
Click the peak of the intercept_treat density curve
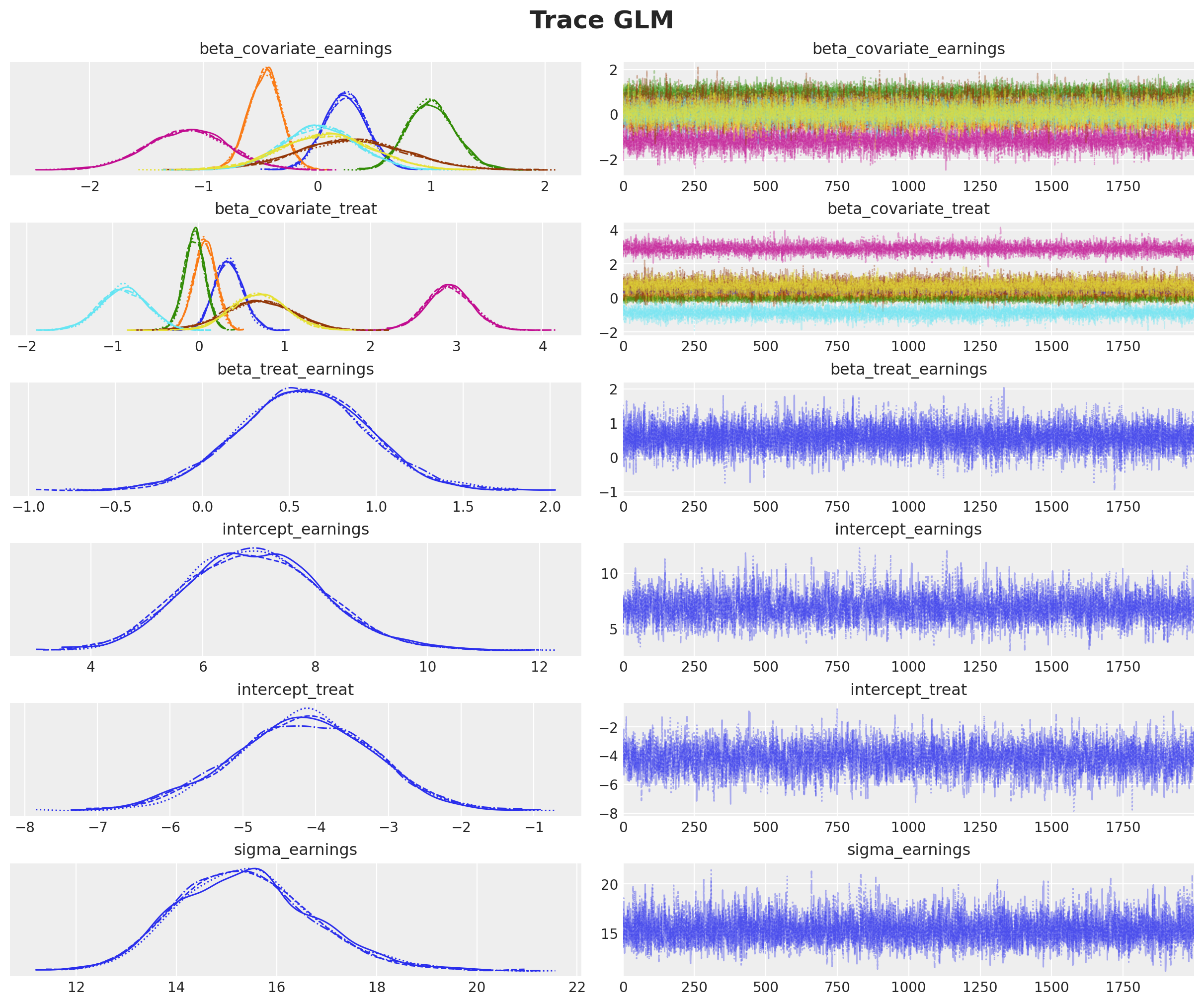click(307, 712)
